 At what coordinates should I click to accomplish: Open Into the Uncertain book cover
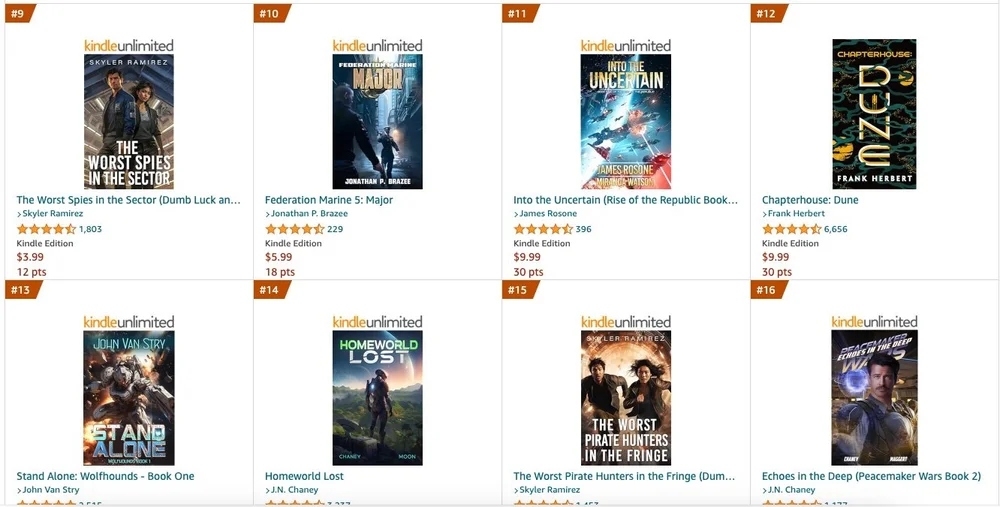pyautogui.click(x=626, y=121)
